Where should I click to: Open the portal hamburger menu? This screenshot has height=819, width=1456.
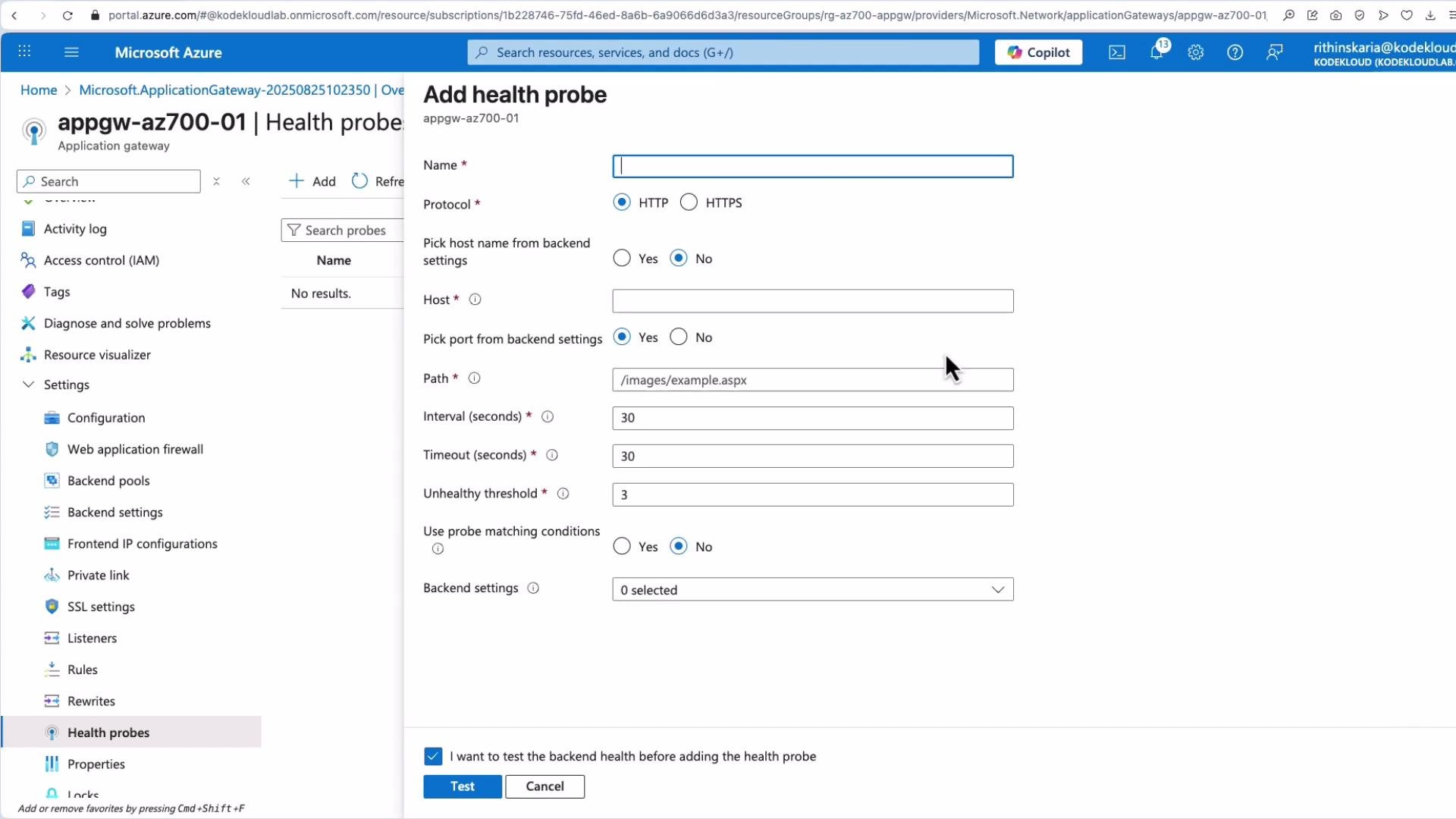71,52
